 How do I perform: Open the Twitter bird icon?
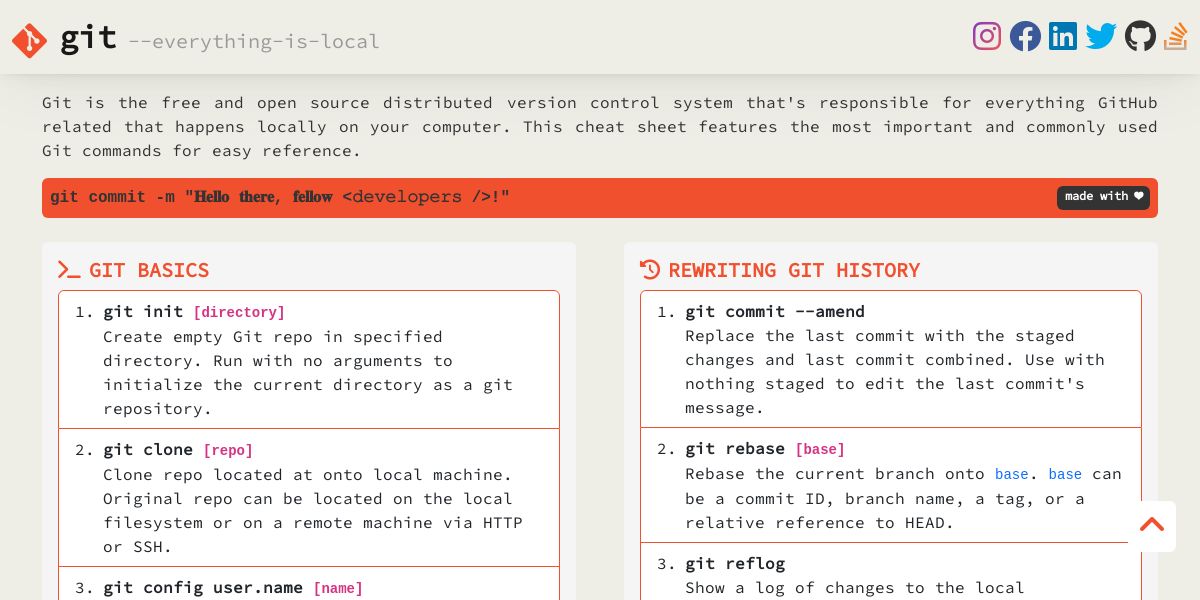pyautogui.click(x=1101, y=36)
